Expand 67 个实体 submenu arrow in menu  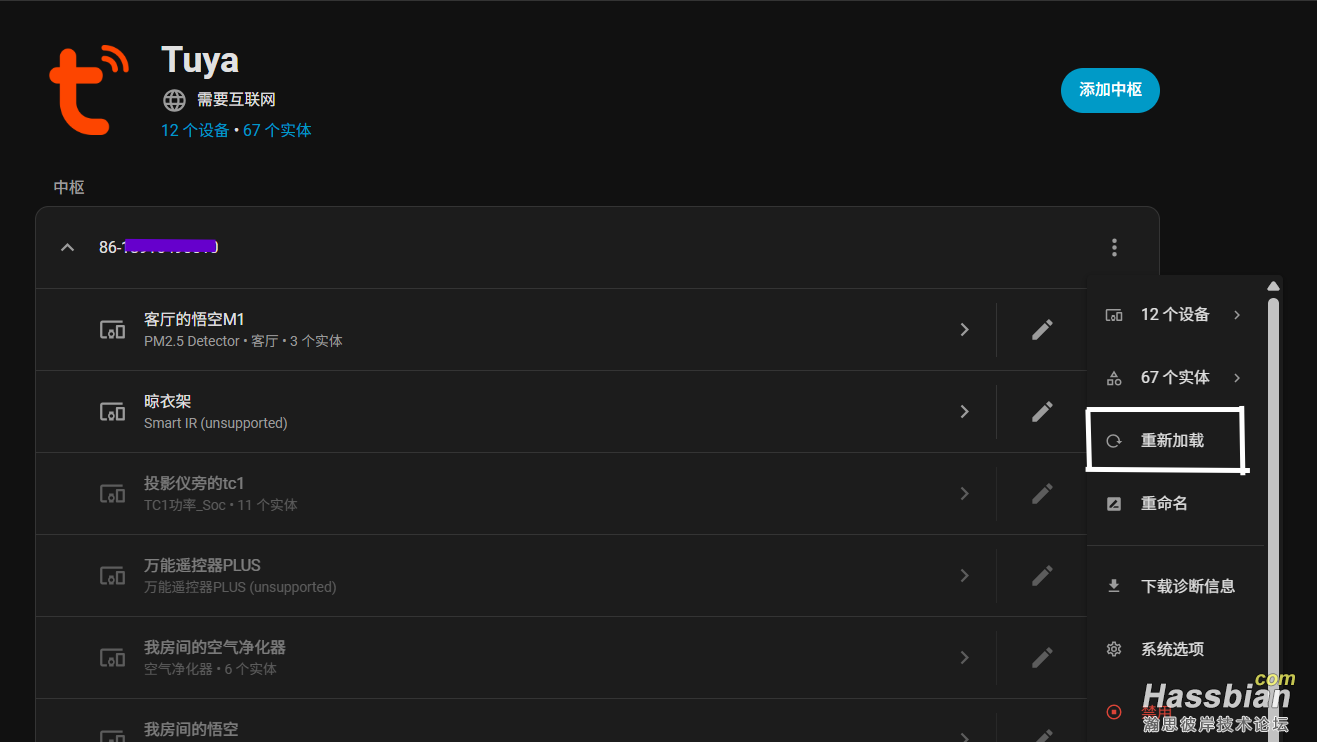(1237, 378)
